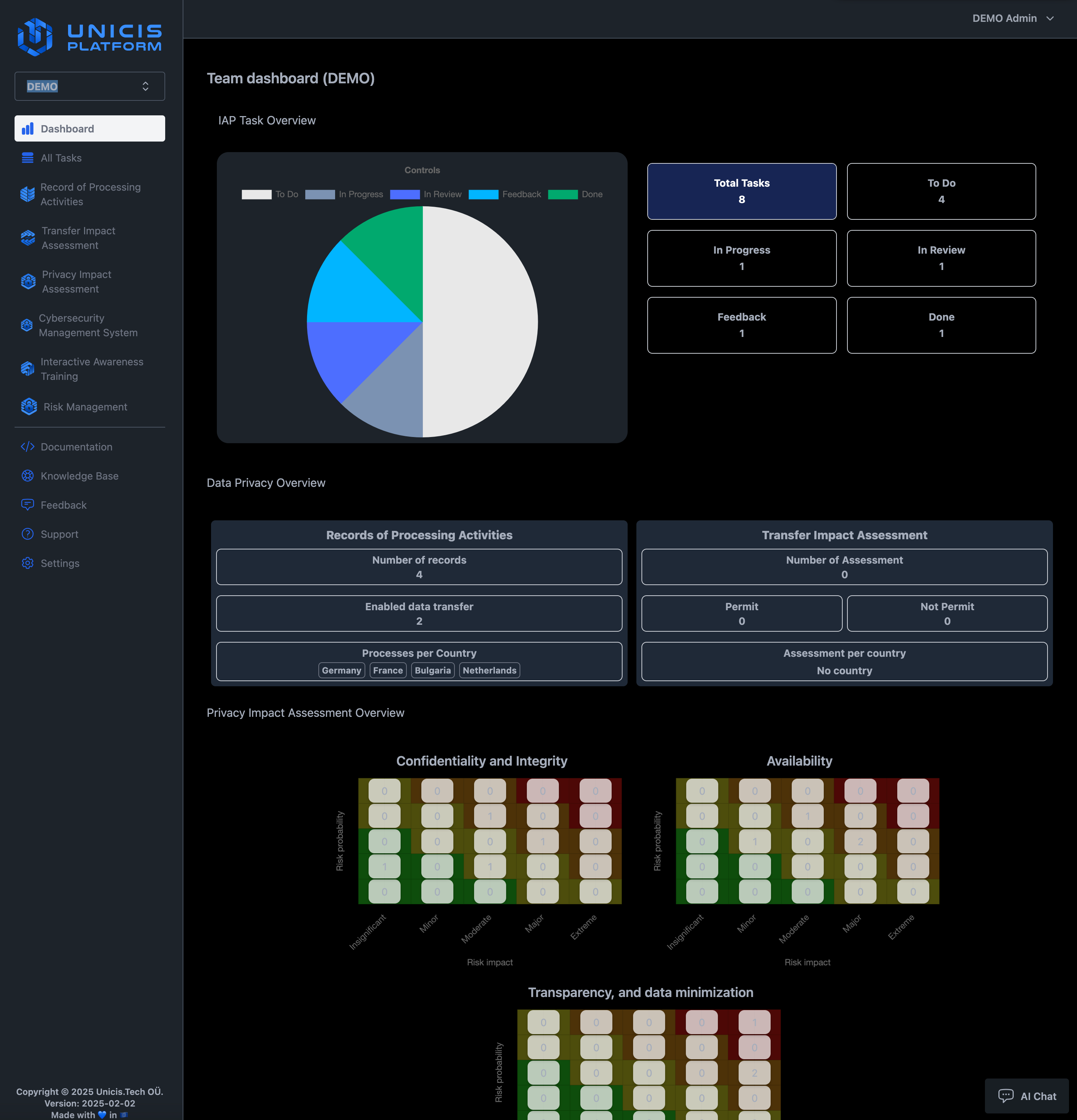Click the white To Do pie slice

coord(480,322)
